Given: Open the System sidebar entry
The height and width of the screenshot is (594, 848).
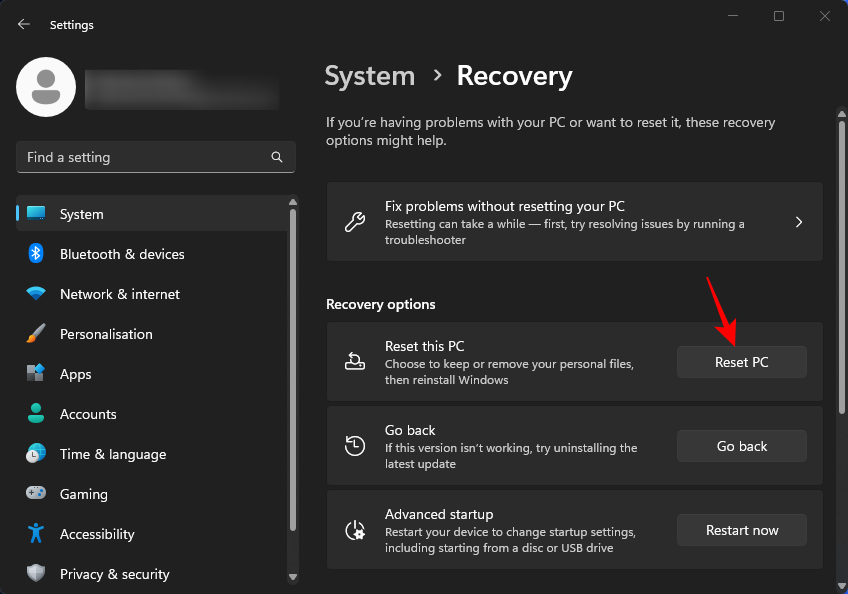Looking at the screenshot, I should [81, 214].
